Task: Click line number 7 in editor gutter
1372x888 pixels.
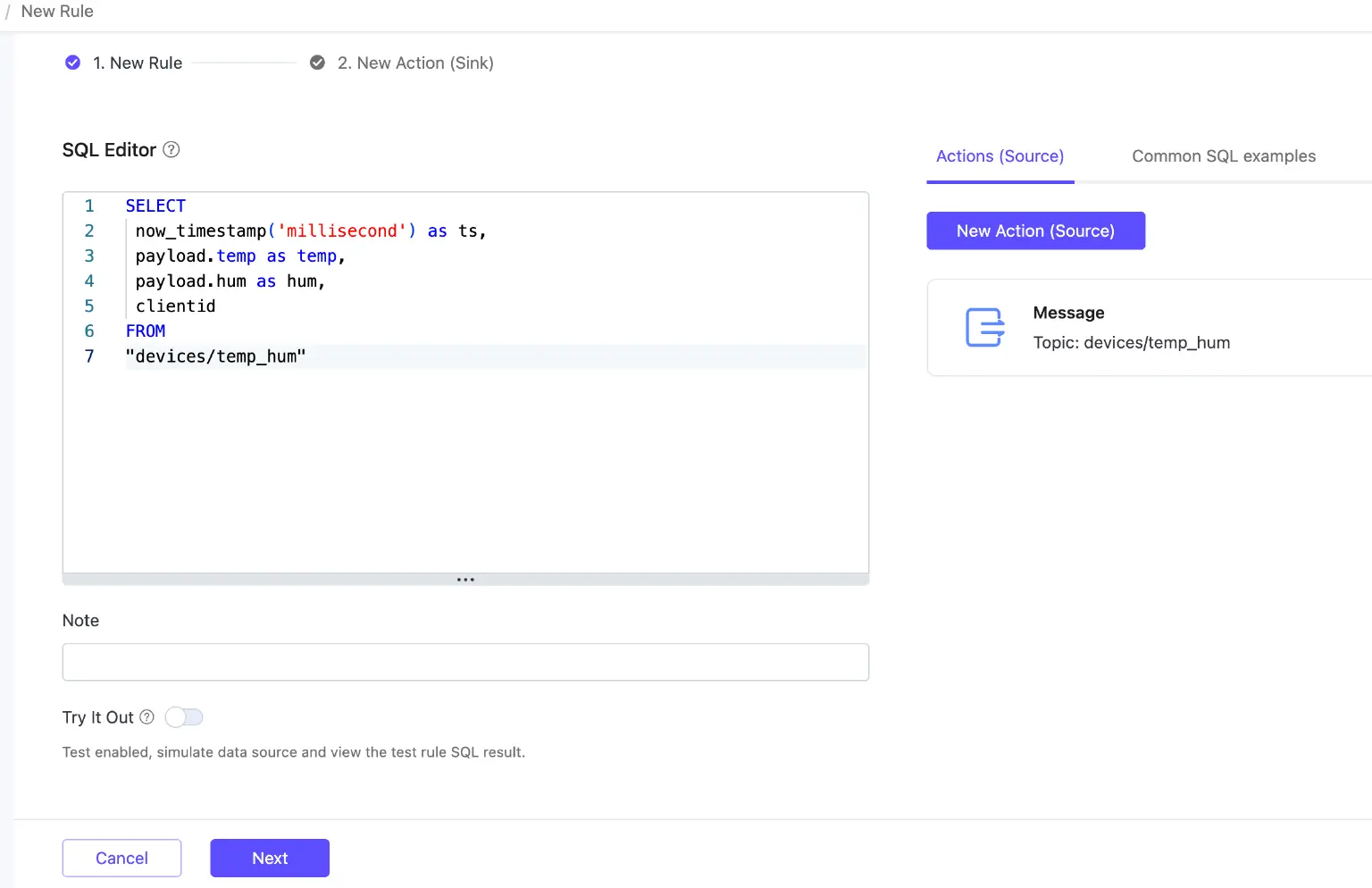Action: coord(89,356)
